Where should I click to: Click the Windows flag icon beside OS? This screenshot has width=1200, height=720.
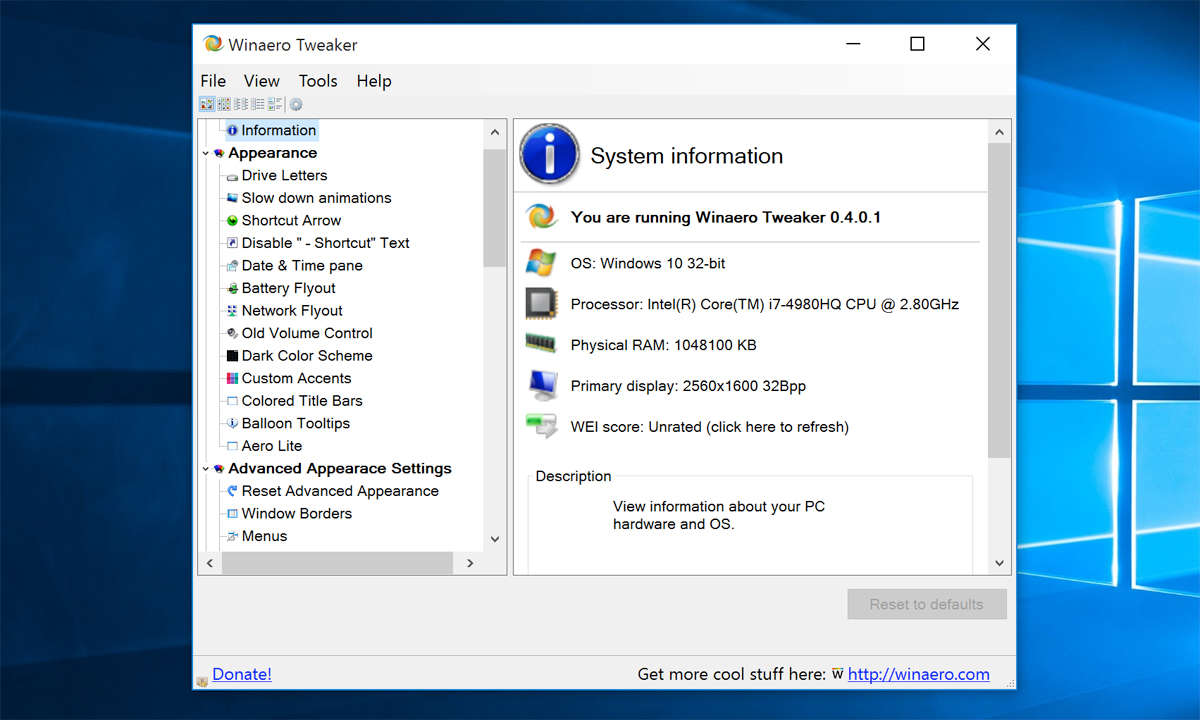[x=541, y=263]
